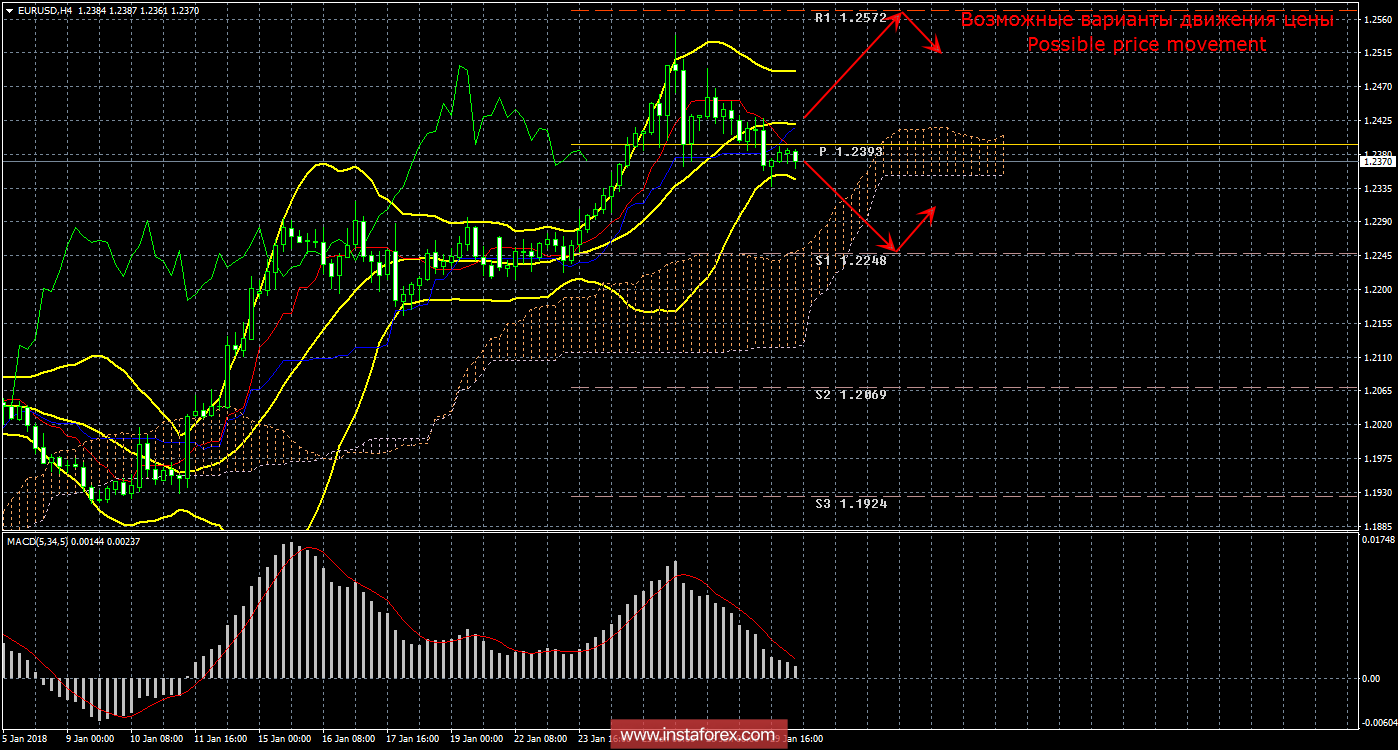The height and width of the screenshot is (750, 1398).
Task: Click the 1.2155 price axis label
Action: (1377, 324)
